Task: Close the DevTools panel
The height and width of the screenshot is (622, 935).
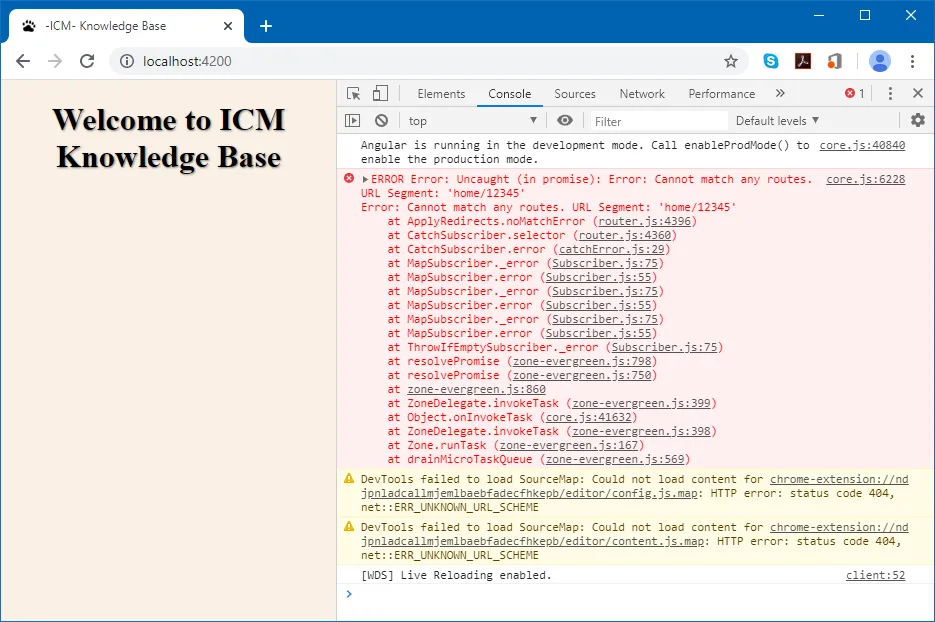Action: 918,93
